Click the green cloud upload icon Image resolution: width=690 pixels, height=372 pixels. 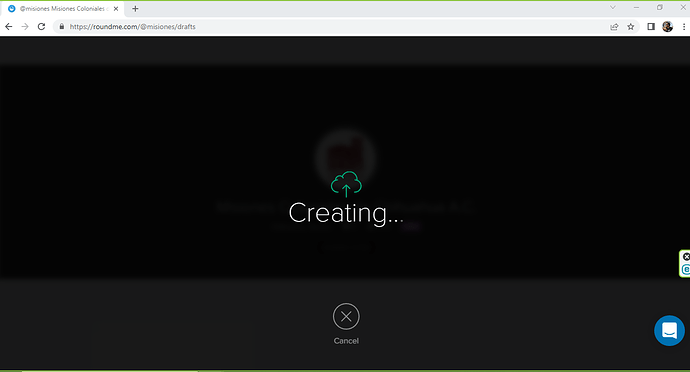(346, 184)
